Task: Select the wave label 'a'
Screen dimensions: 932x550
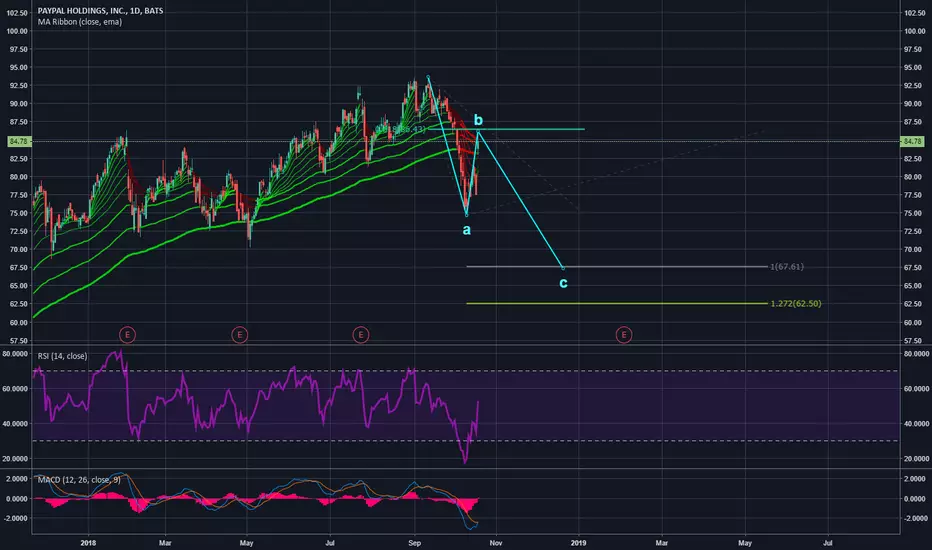Action: click(x=467, y=230)
